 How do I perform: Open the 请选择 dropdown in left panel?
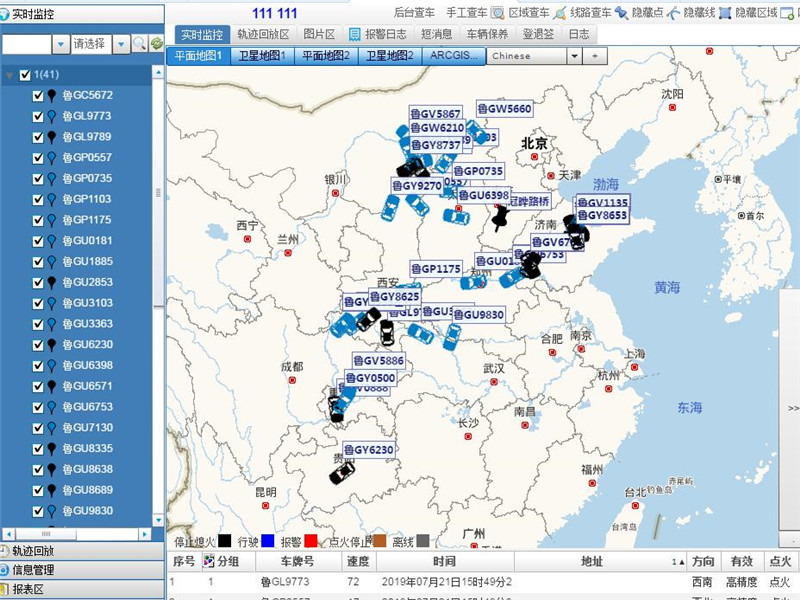(x=120, y=44)
